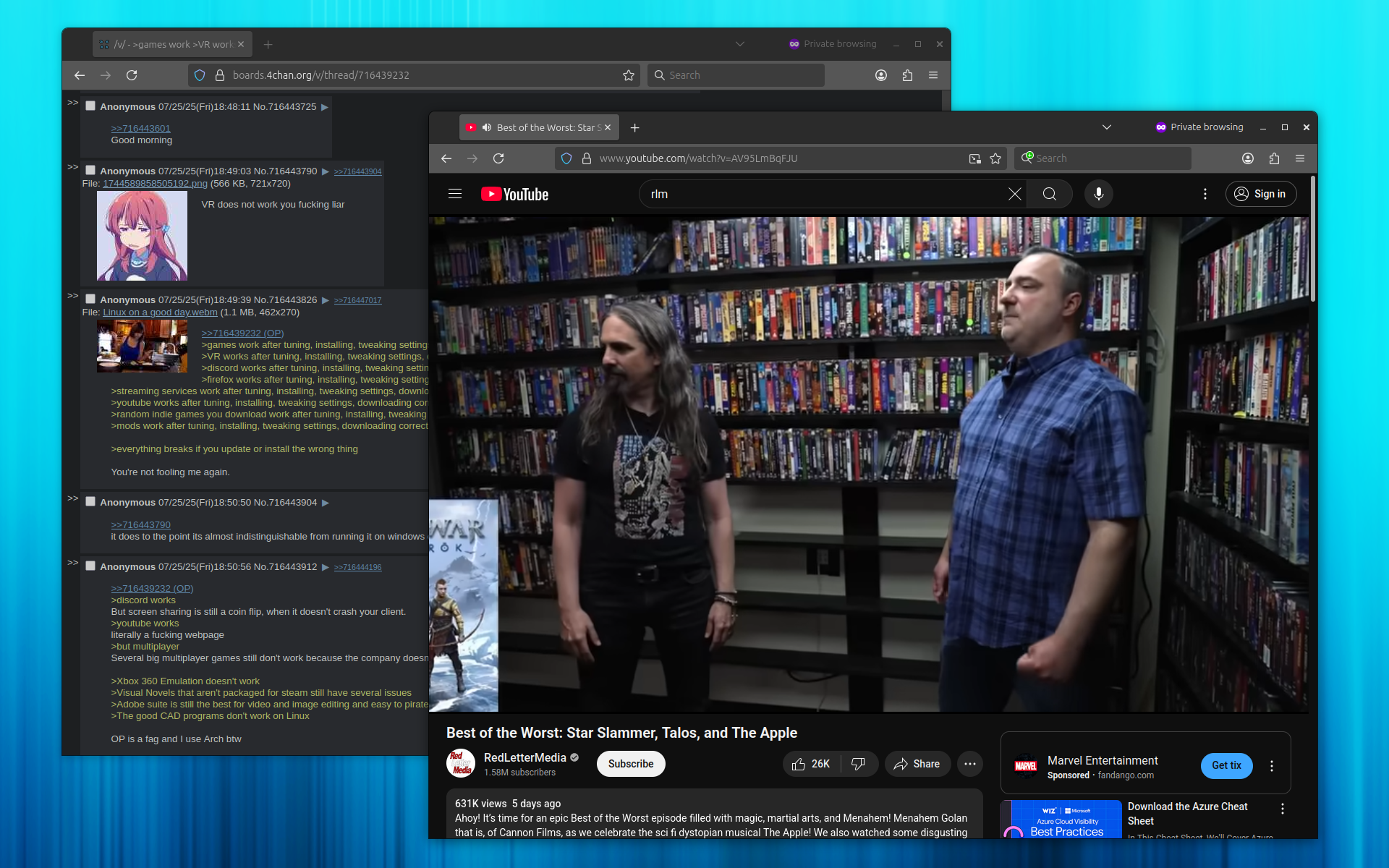Screen dimensions: 1389x868
Task: Bookmark the 4chan thread with star icon
Action: (629, 75)
